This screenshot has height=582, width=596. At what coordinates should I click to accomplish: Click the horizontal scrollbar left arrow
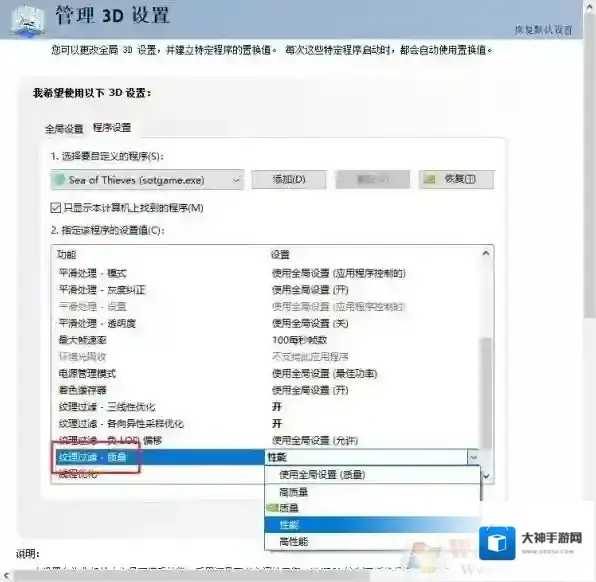[6, 576]
